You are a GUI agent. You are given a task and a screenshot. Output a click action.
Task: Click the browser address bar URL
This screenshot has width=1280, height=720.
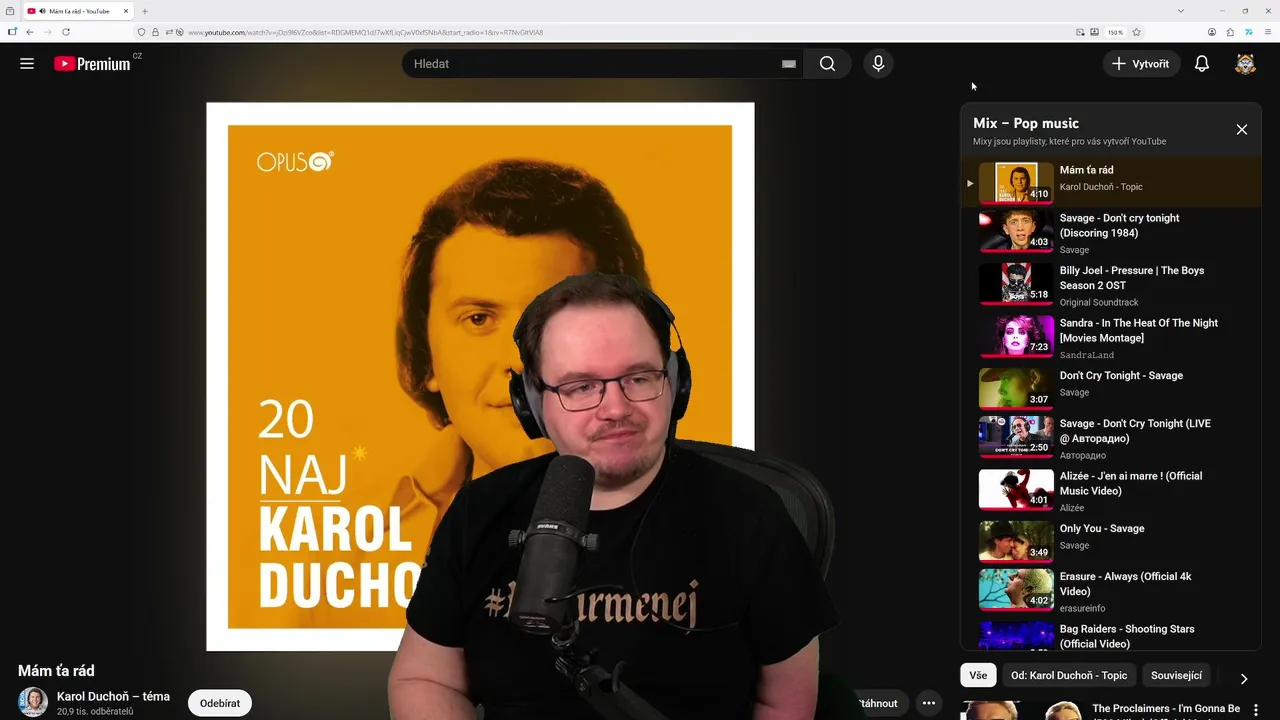click(365, 32)
